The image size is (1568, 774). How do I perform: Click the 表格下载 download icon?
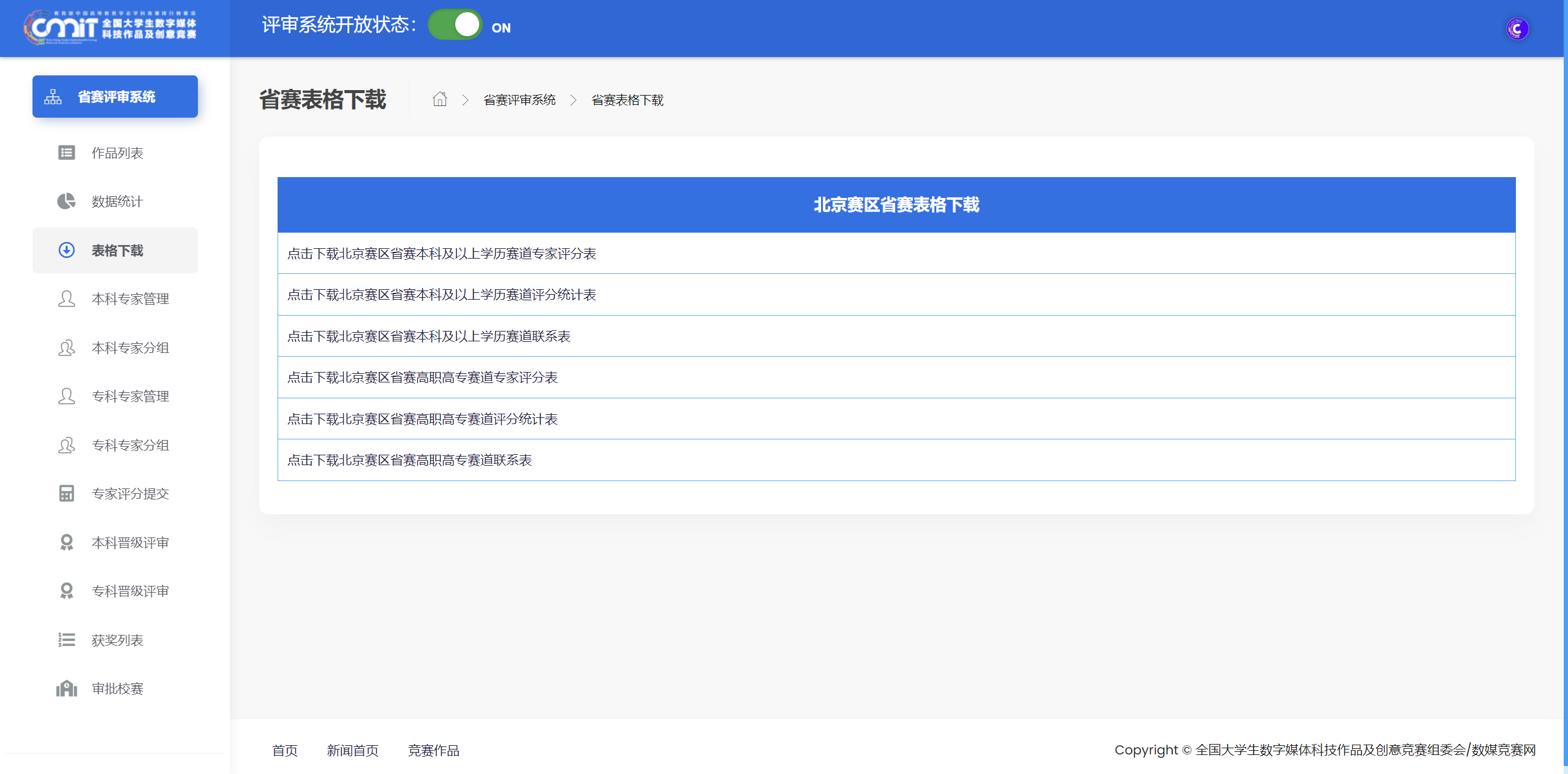(x=66, y=250)
